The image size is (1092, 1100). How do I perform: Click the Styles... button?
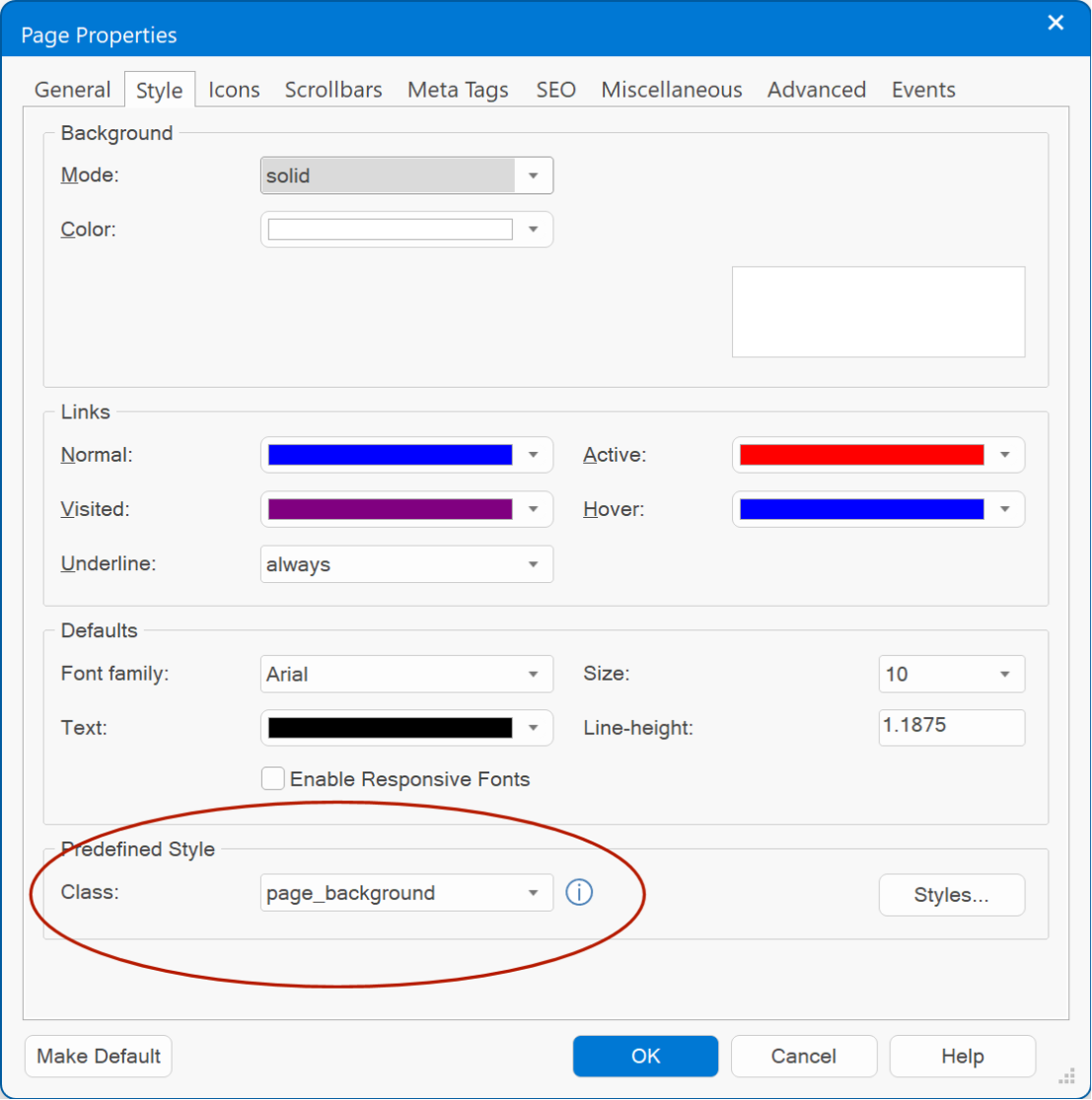[952, 895]
